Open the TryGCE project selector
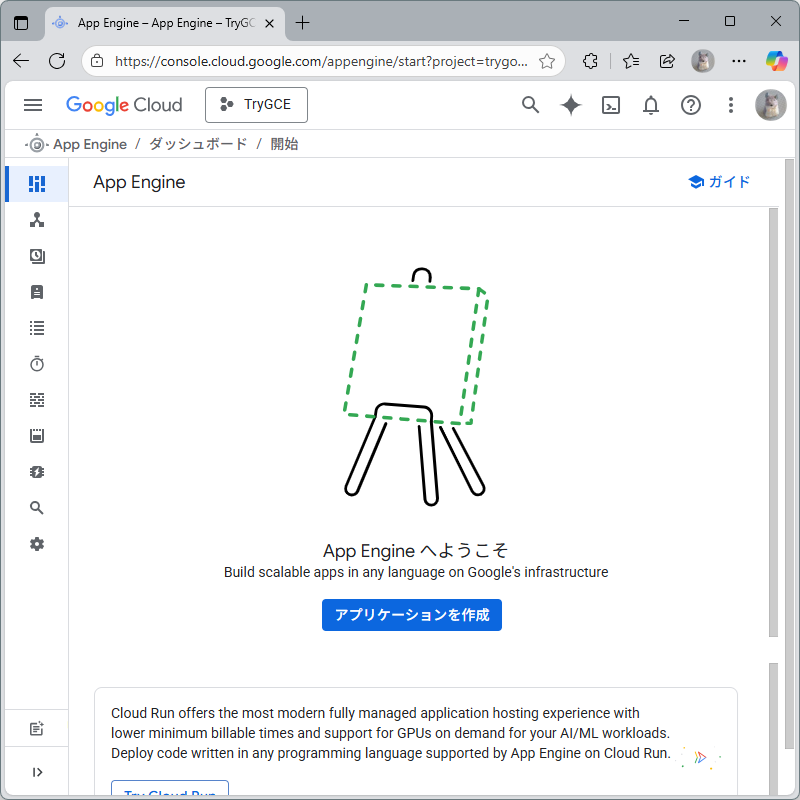 [256, 105]
